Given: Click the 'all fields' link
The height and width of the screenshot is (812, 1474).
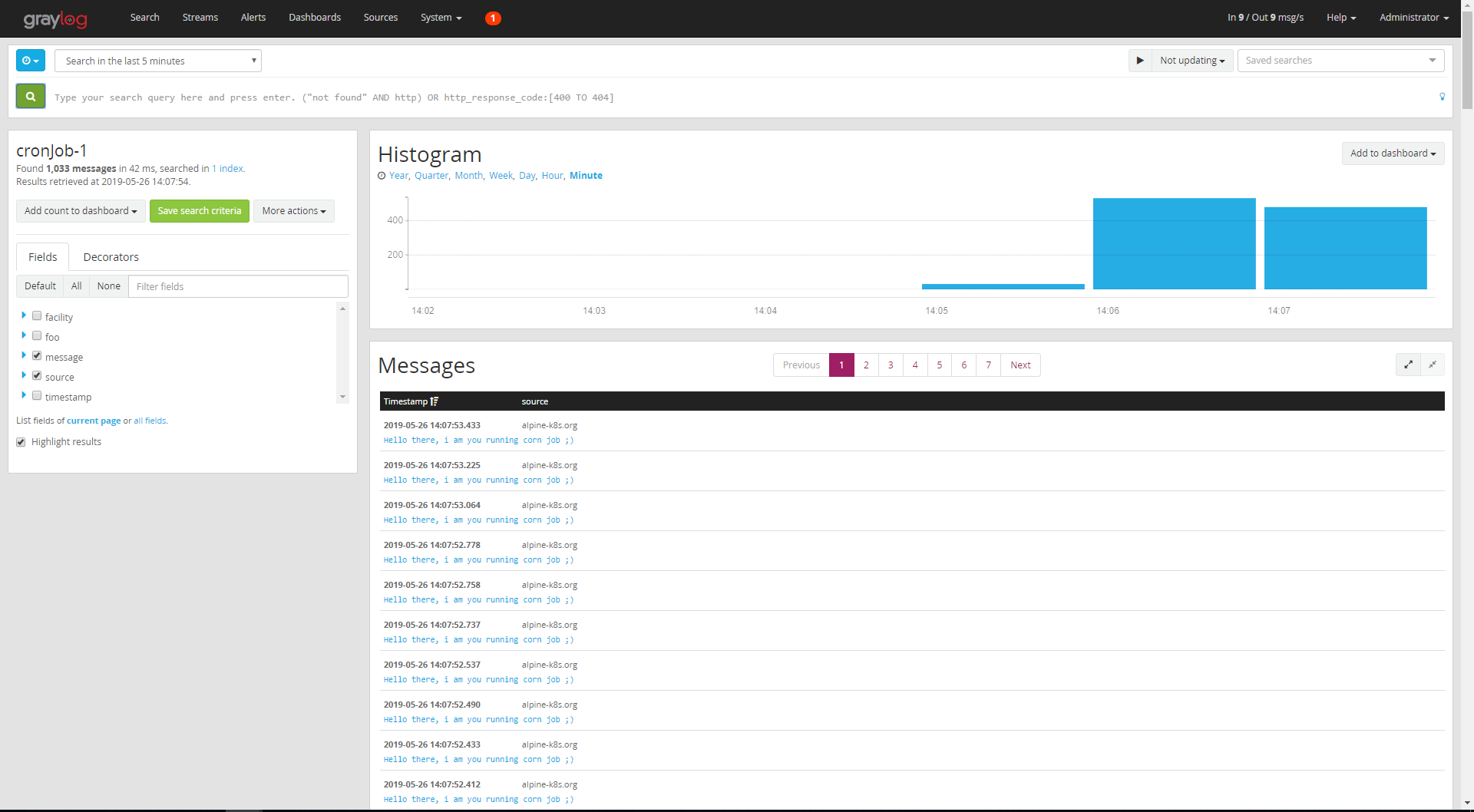Looking at the screenshot, I should click(150, 421).
